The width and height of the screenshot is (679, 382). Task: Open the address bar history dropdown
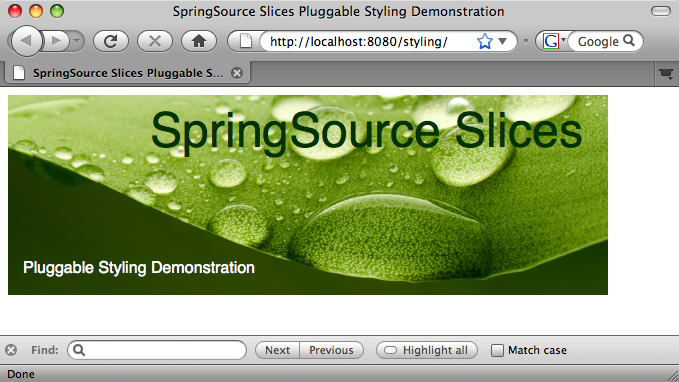(502, 41)
